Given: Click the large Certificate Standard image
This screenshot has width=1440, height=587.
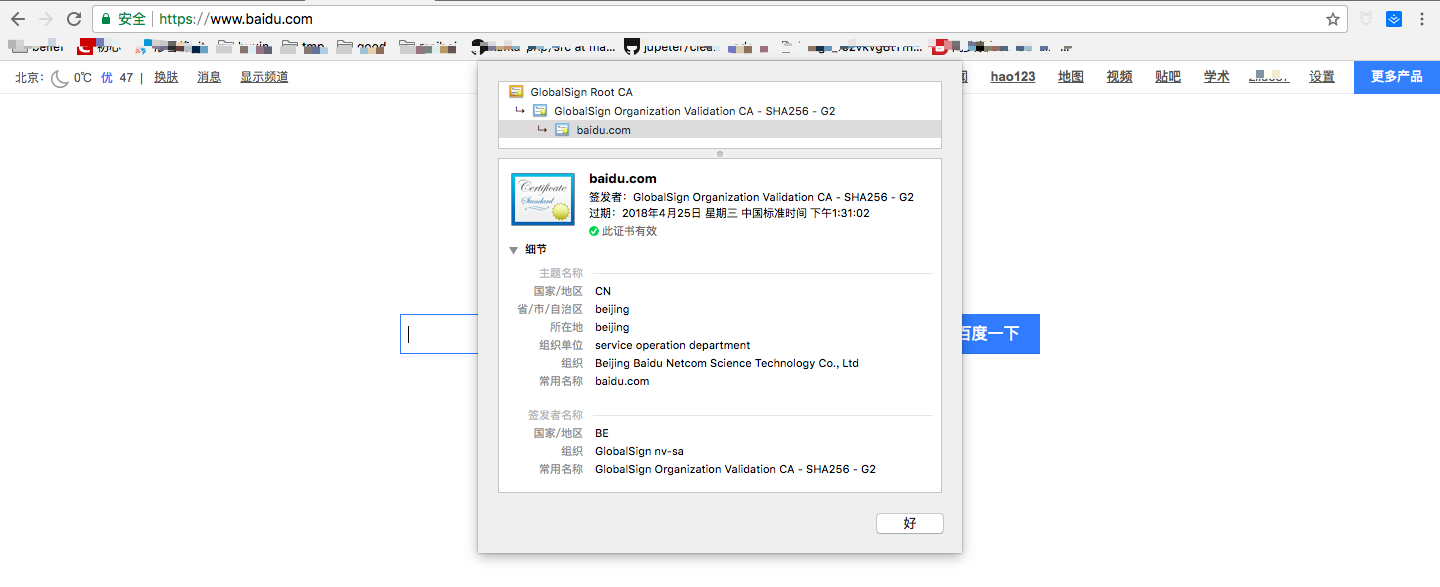Looking at the screenshot, I should tap(543, 198).
